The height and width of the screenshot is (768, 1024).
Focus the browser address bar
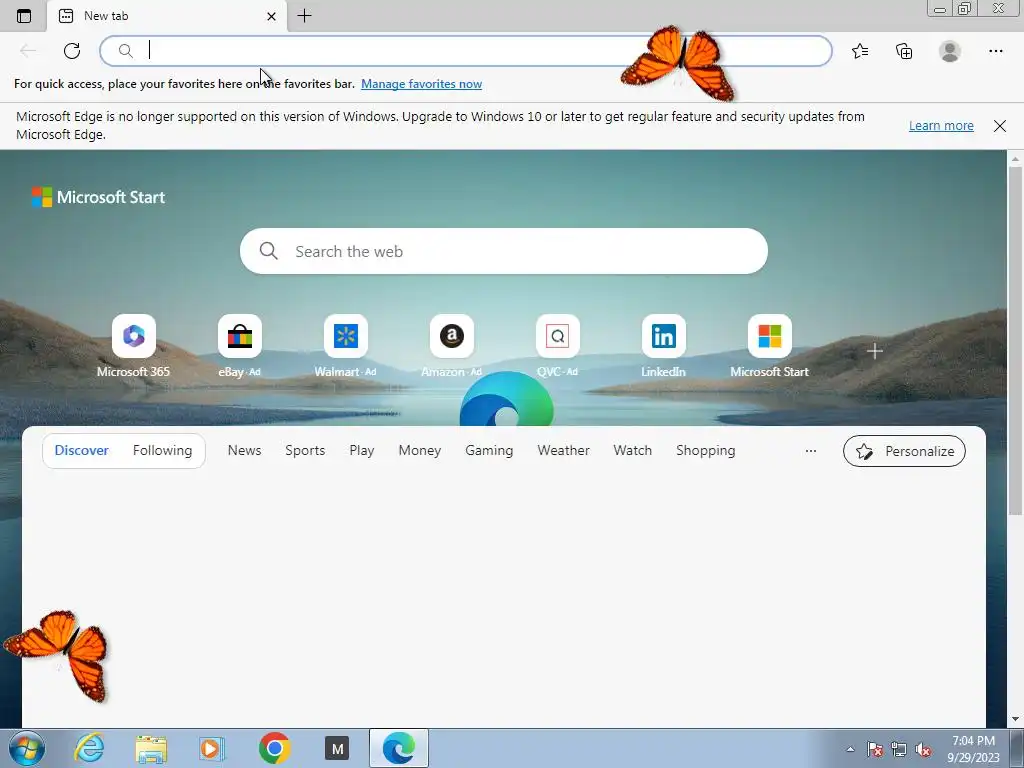(x=466, y=51)
